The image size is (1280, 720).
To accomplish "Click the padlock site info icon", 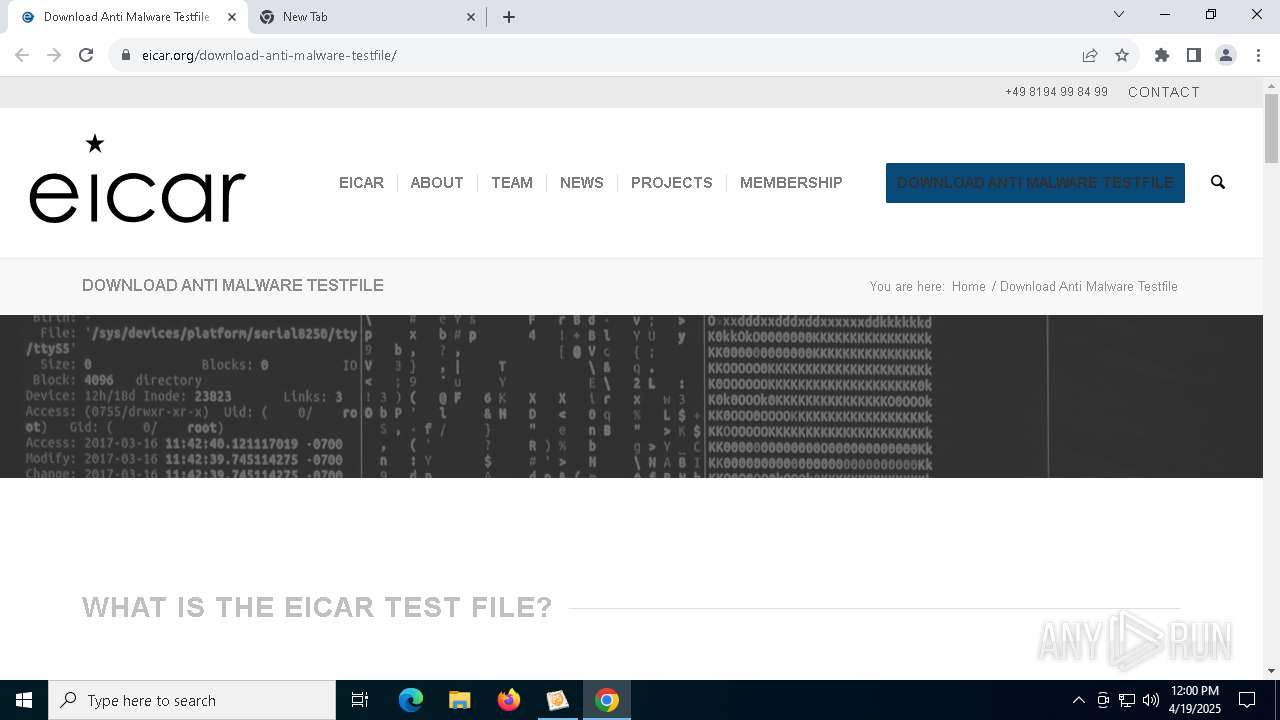I will (x=126, y=55).
